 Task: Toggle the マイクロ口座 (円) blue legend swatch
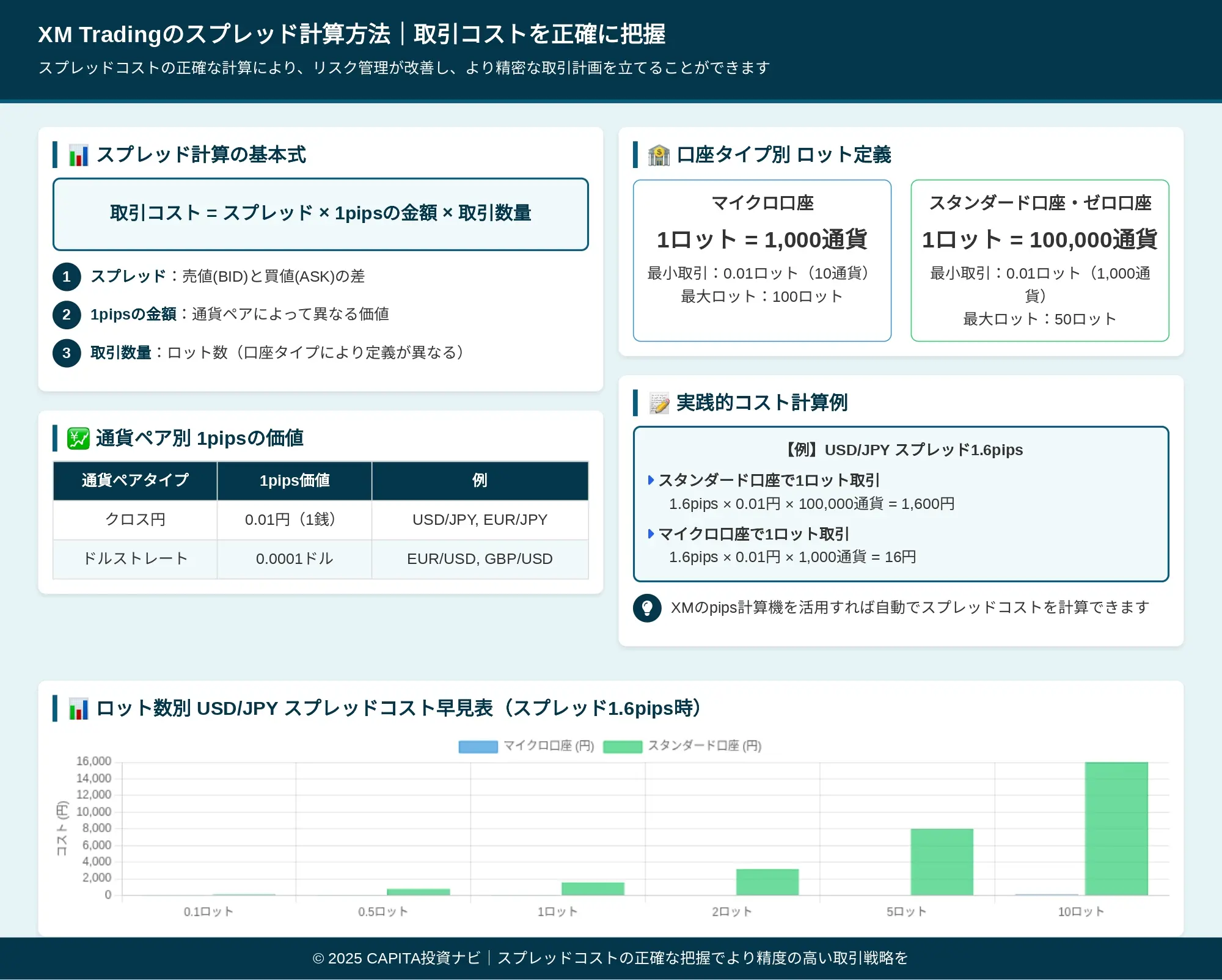click(478, 746)
